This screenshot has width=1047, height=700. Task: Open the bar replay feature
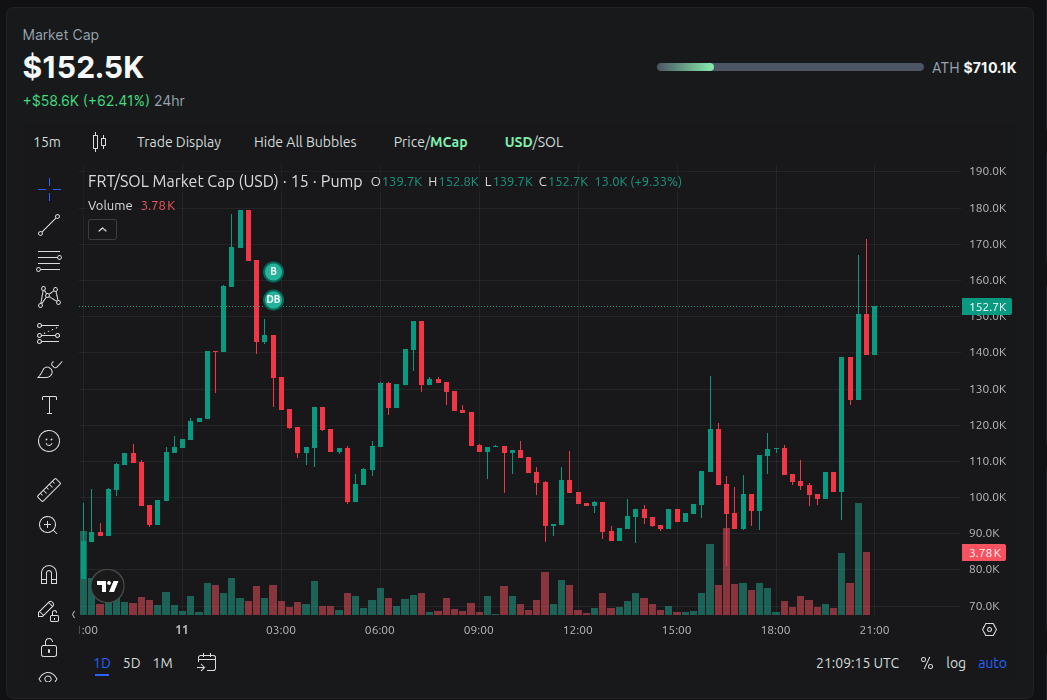(x=206, y=662)
